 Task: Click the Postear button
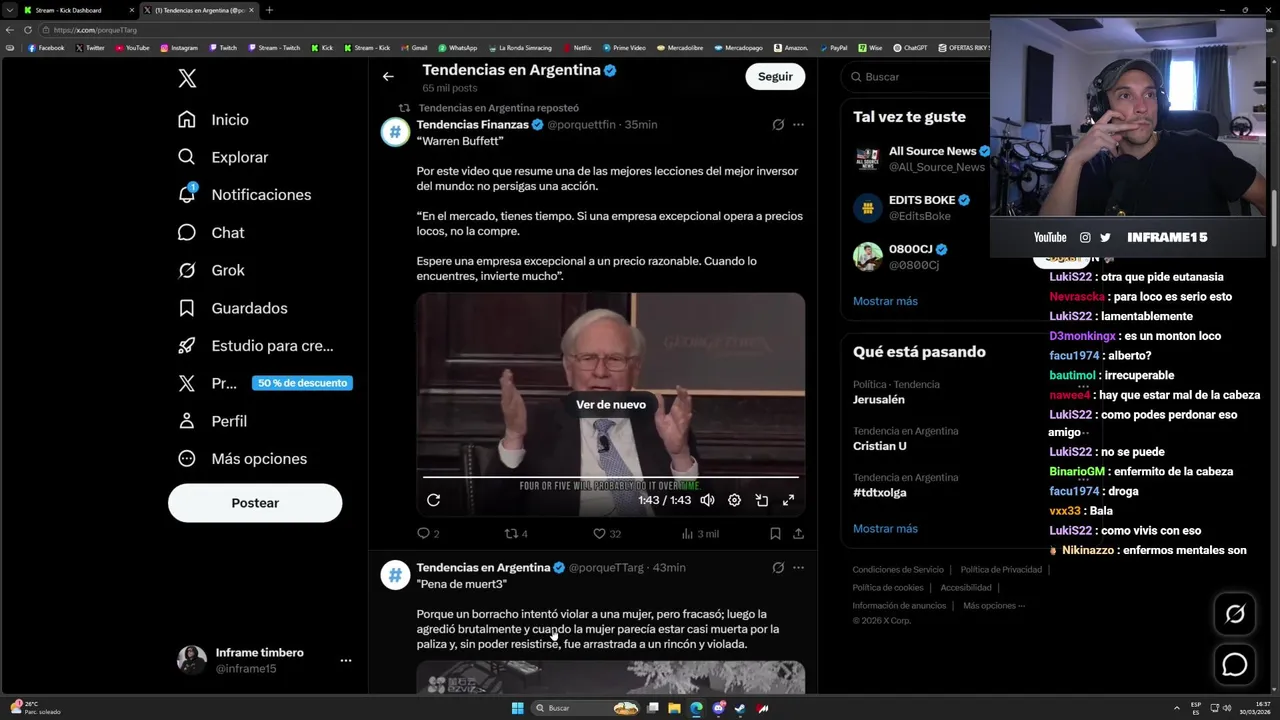click(255, 503)
